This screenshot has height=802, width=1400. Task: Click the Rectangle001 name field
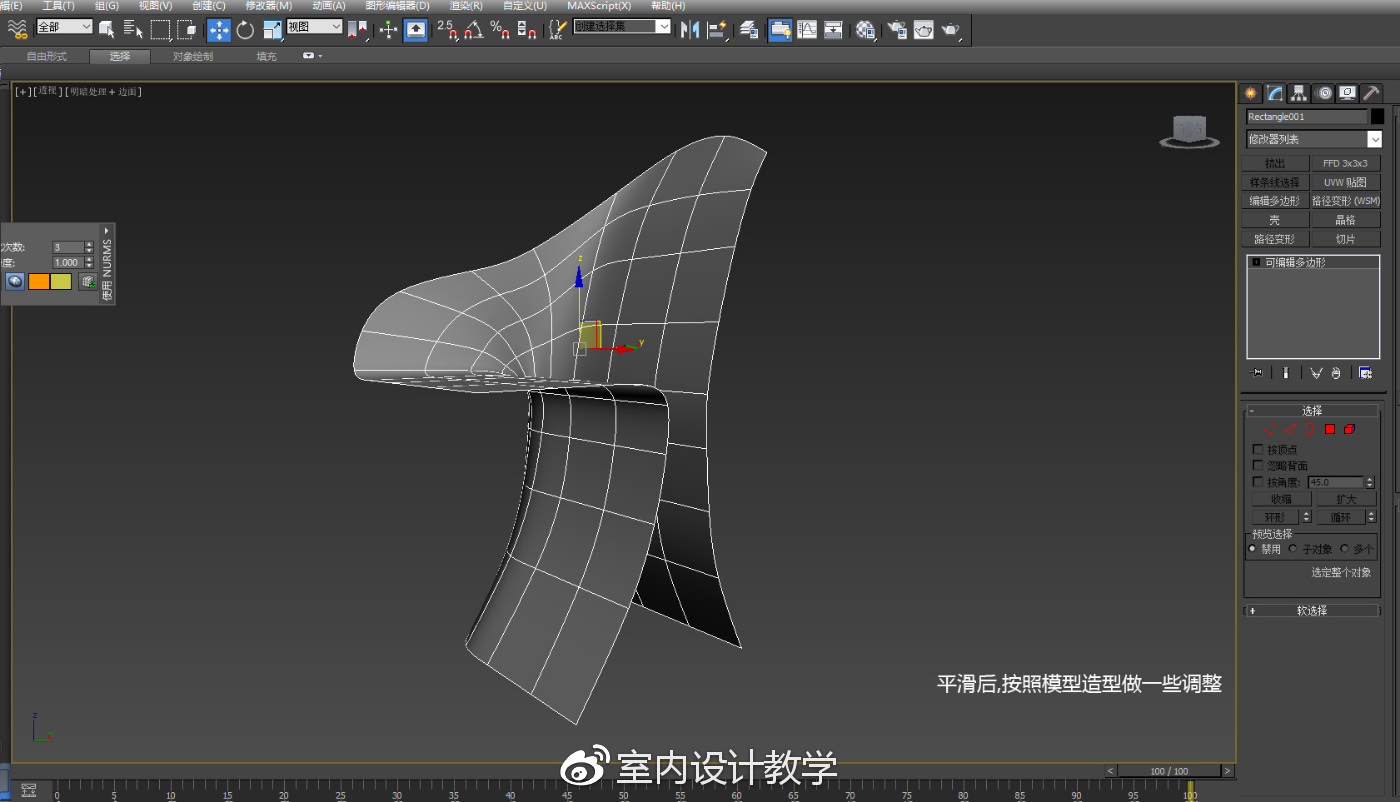click(1305, 116)
